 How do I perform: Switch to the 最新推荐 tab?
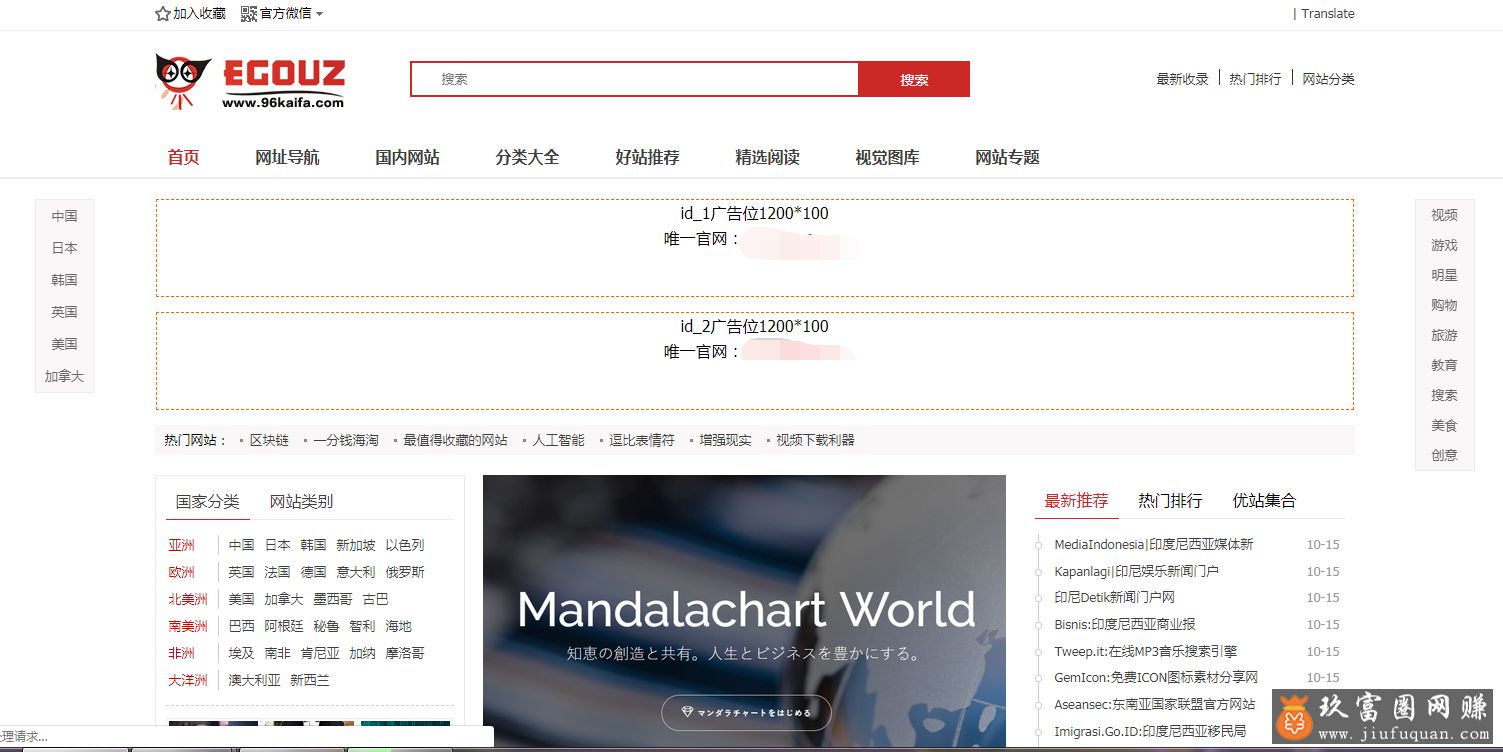(x=1077, y=501)
